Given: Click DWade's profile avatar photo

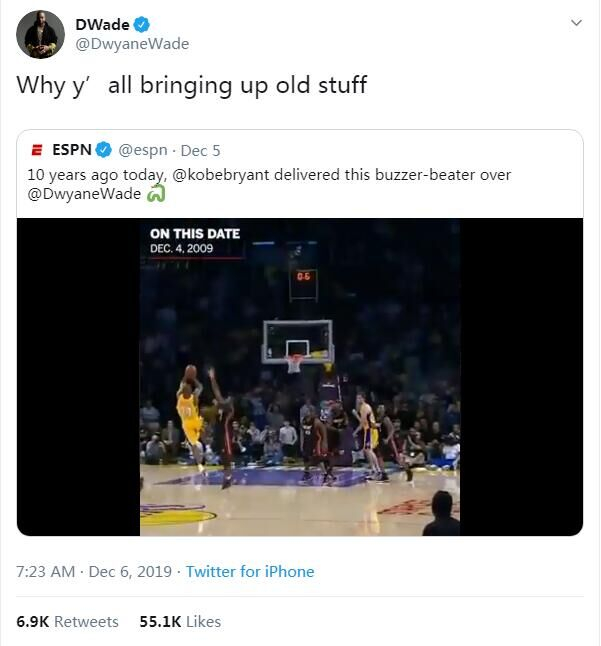Looking at the screenshot, I should point(41,34).
